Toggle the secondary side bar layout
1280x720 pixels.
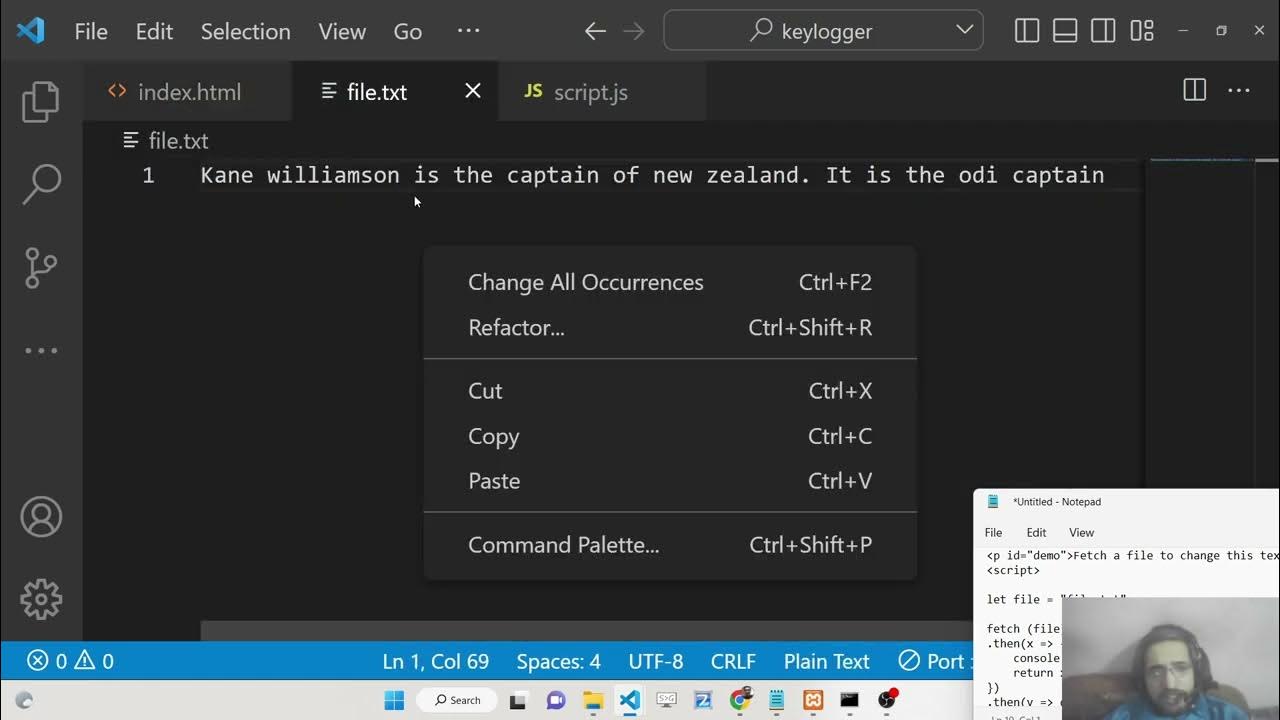point(1103,31)
